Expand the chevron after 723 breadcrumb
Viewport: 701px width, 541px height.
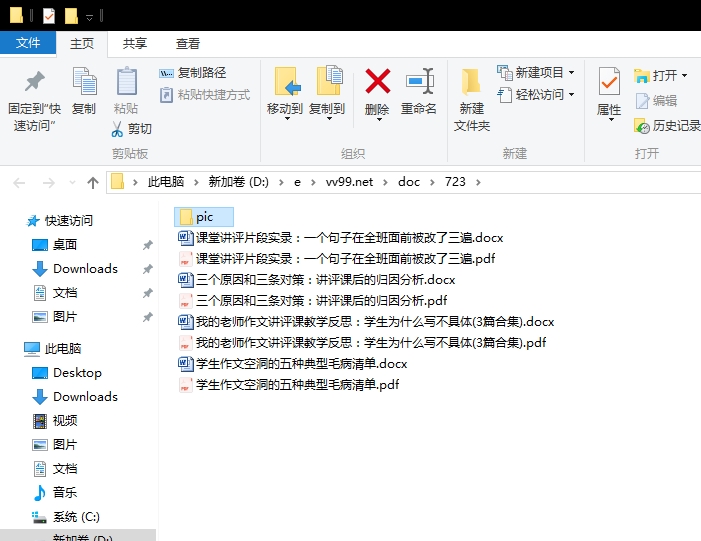[x=478, y=182]
